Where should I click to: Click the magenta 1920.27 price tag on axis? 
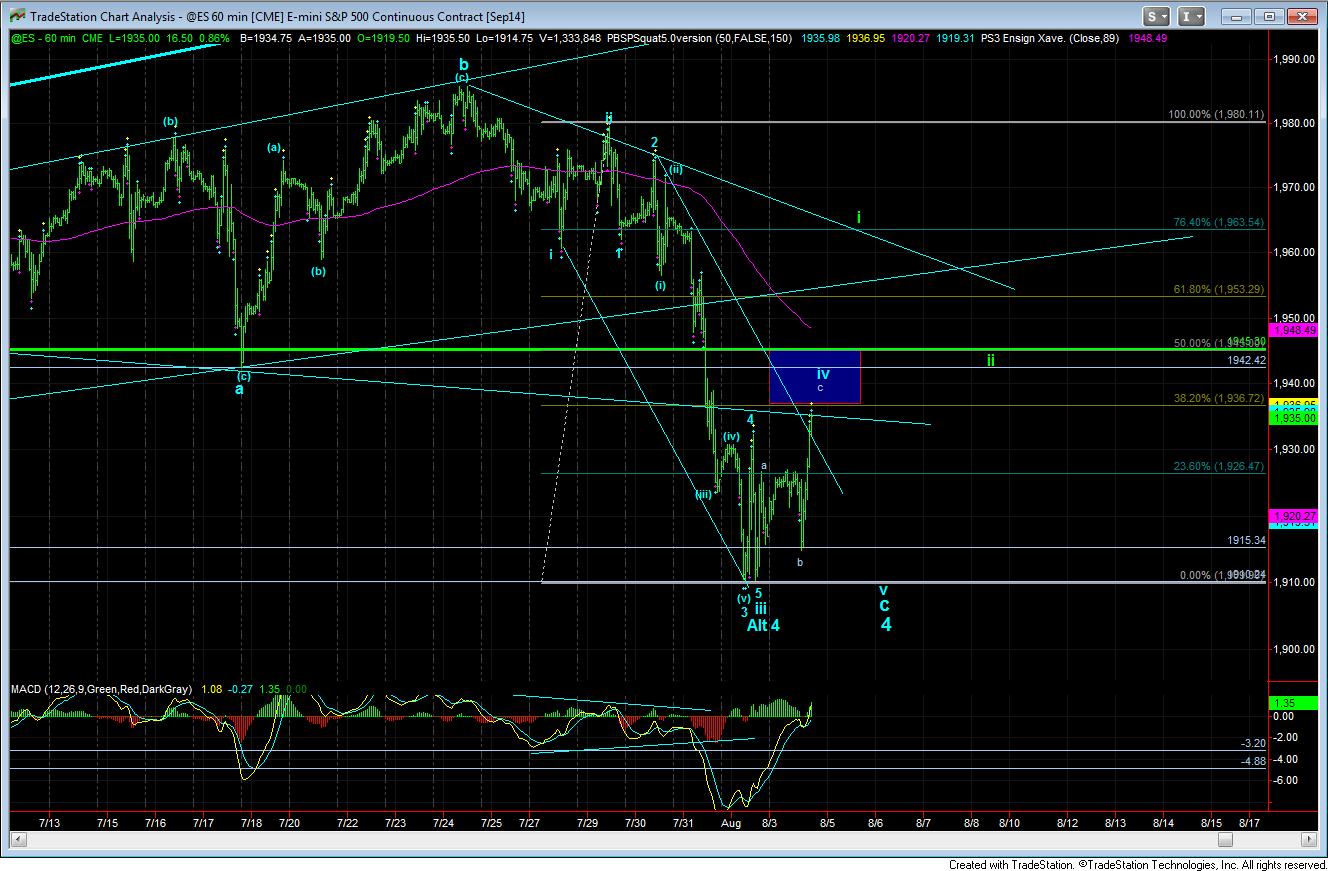pyautogui.click(x=1293, y=515)
